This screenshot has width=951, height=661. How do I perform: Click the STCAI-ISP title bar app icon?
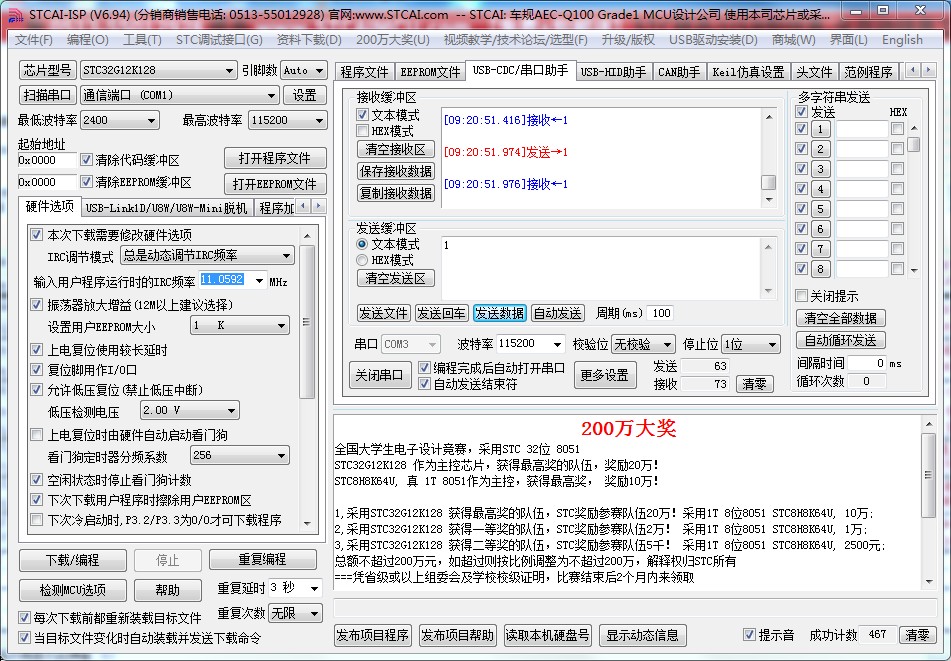15,14
